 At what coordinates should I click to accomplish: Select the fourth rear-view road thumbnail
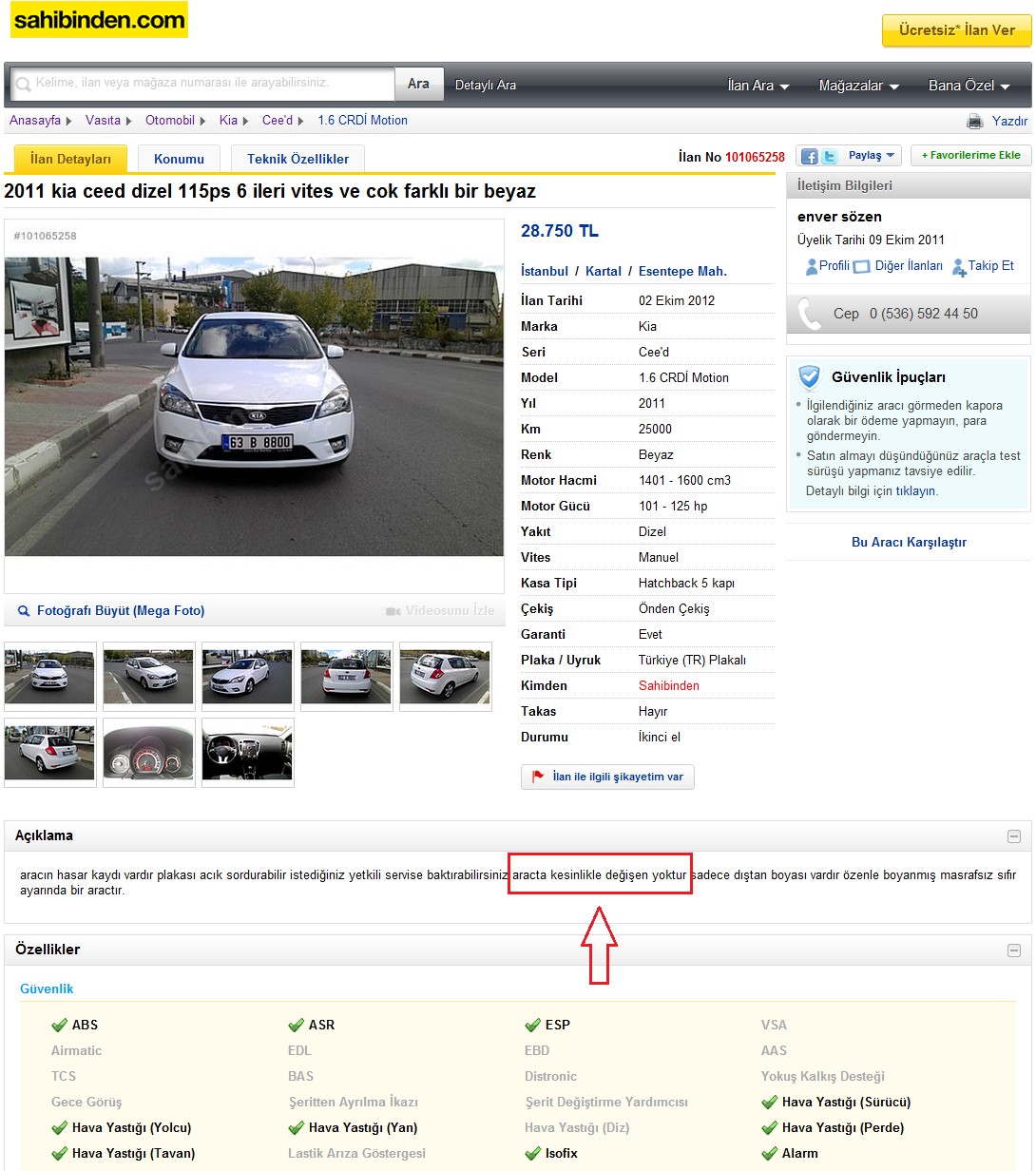point(346,677)
